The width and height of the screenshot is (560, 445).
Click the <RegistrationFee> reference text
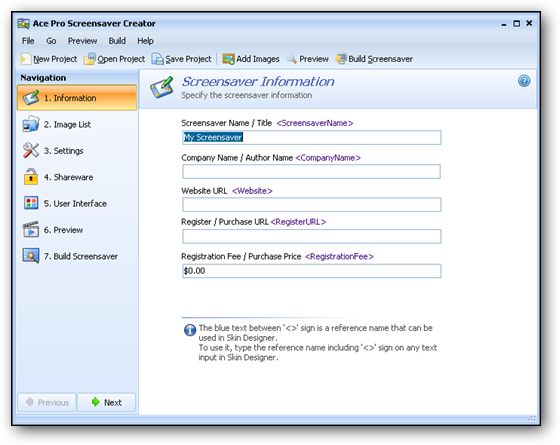[x=339, y=256]
